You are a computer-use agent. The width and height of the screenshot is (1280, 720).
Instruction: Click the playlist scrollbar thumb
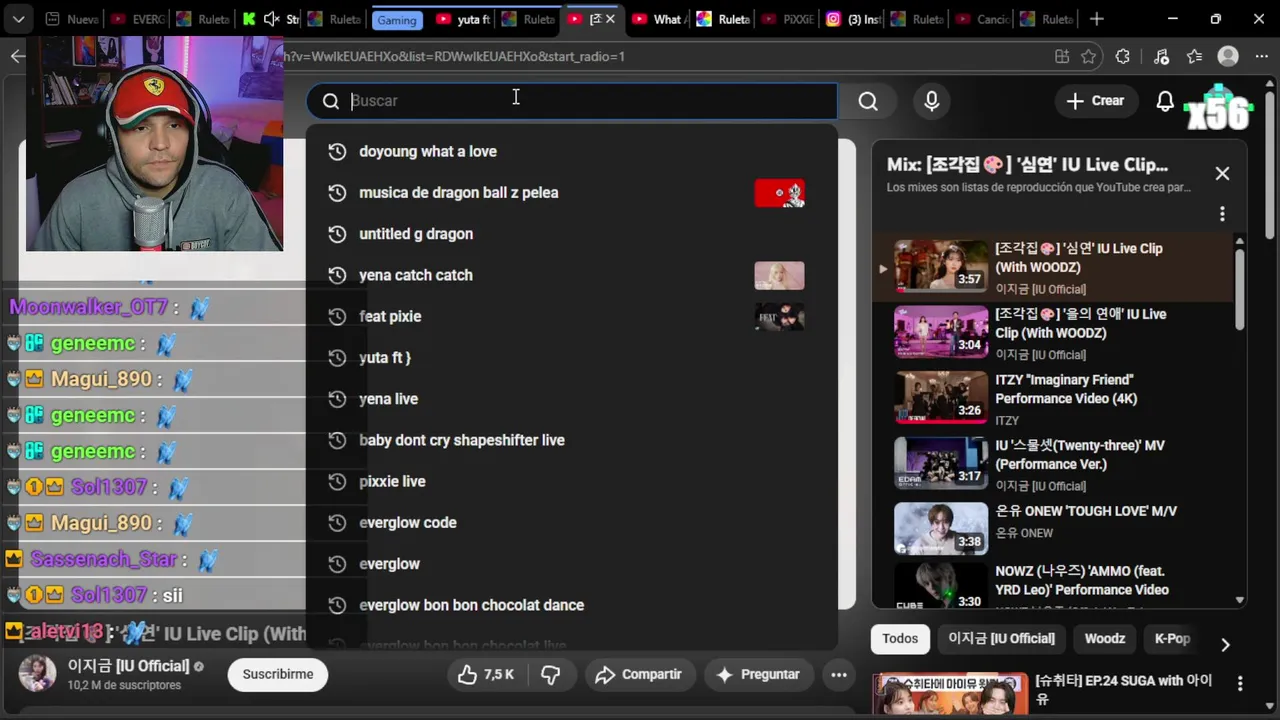pos(1240,290)
